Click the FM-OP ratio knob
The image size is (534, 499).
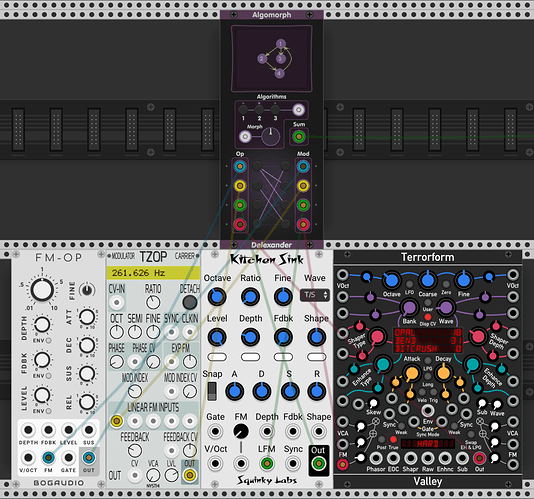42,290
